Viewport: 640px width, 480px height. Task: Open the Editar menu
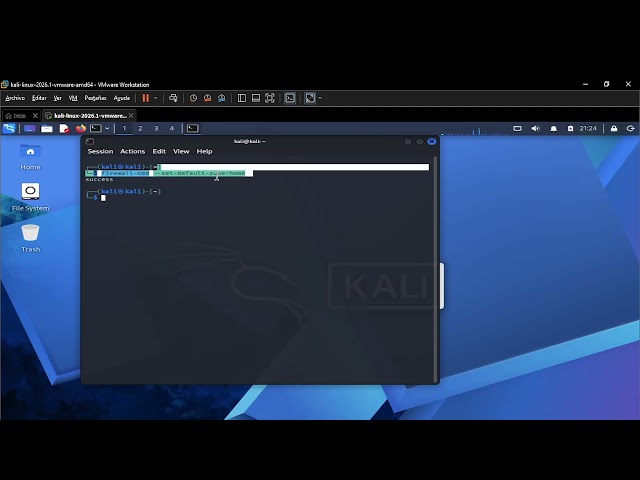click(x=39, y=98)
